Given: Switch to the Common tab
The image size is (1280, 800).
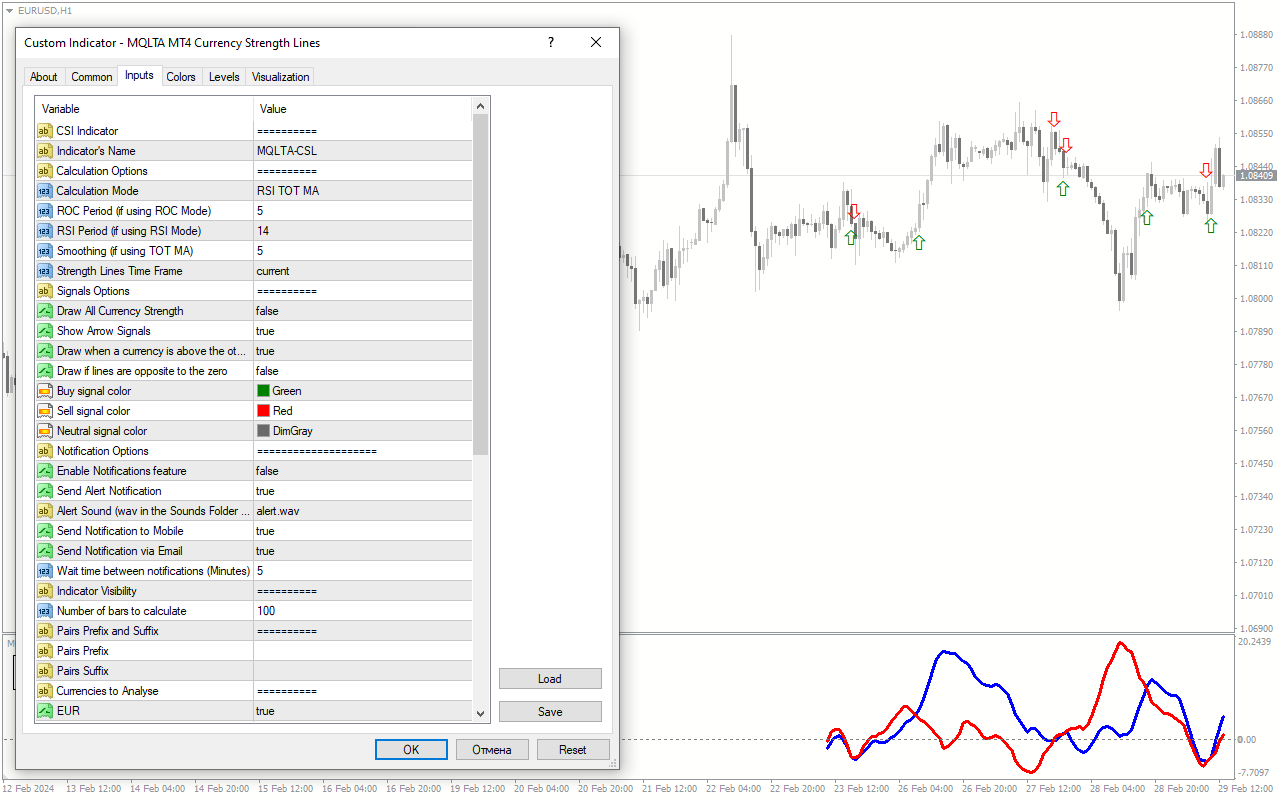Looking at the screenshot, I should 92,77.
